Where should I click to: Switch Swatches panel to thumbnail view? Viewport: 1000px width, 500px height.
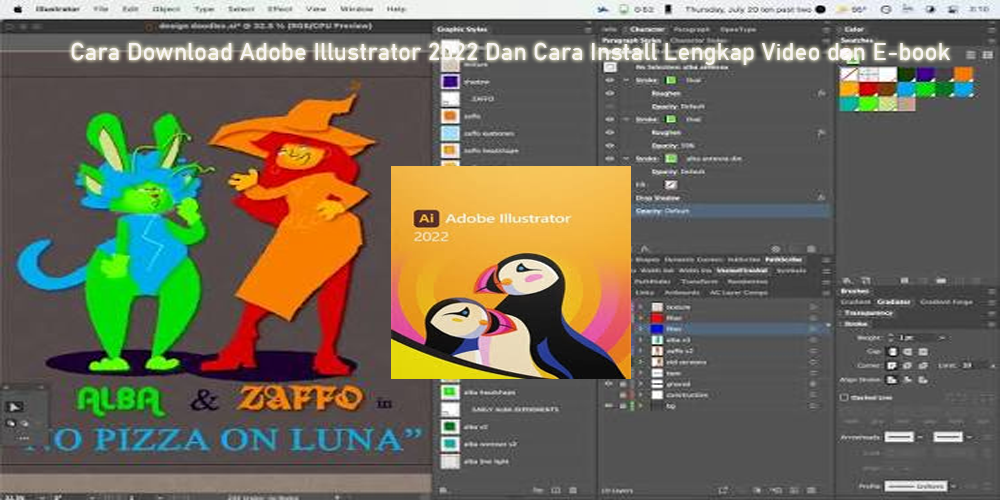tap(986, 55)
